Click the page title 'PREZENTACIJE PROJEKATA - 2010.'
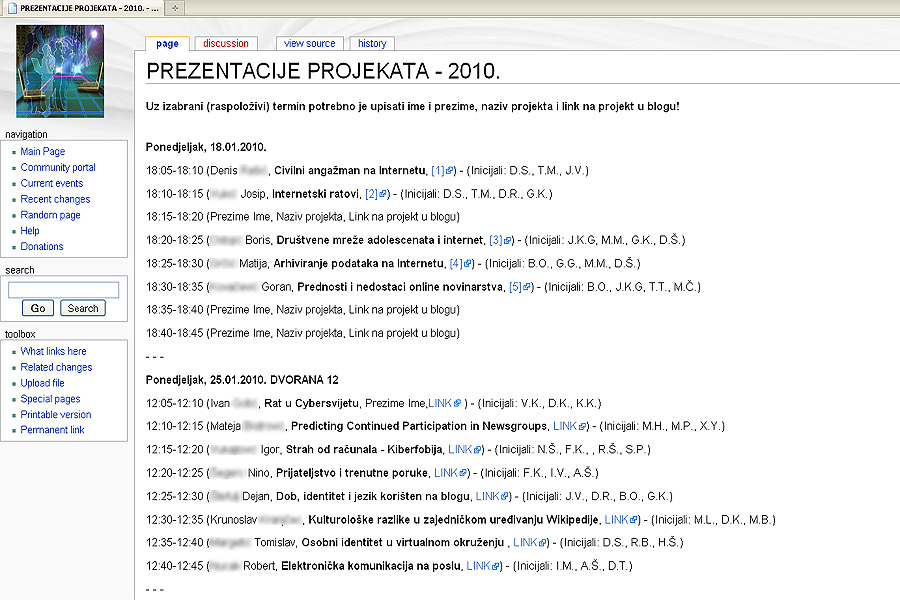The height and width of the screenshot is (600, 900). point(323,71)
